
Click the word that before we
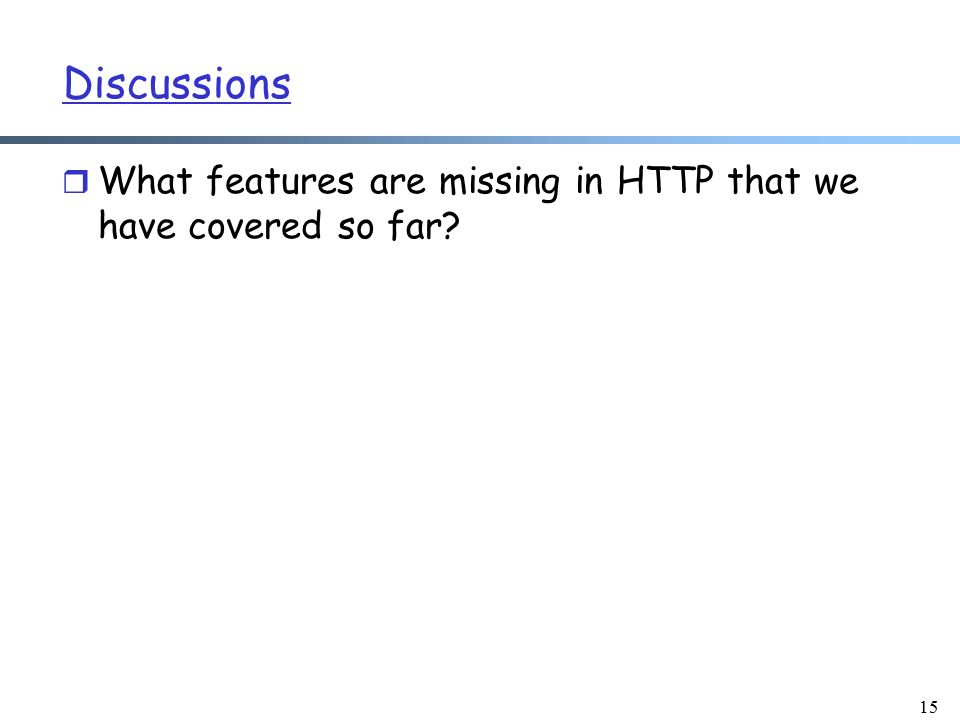click(763, 181)
